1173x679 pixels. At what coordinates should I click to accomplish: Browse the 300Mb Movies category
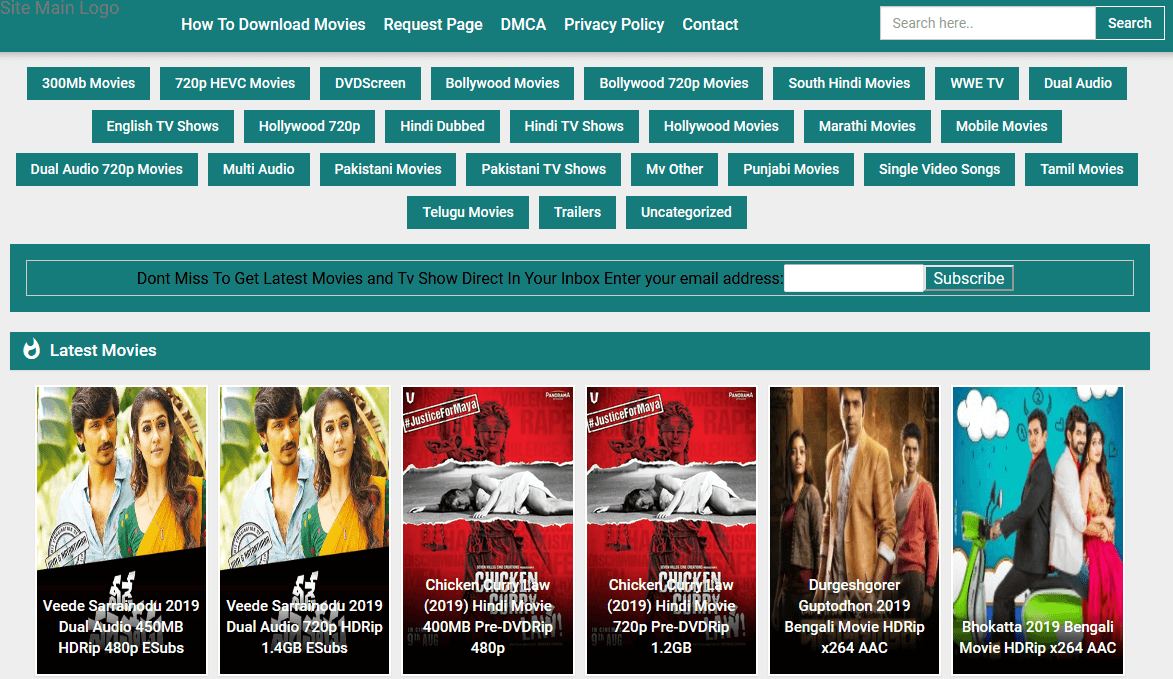click(88, 83)
